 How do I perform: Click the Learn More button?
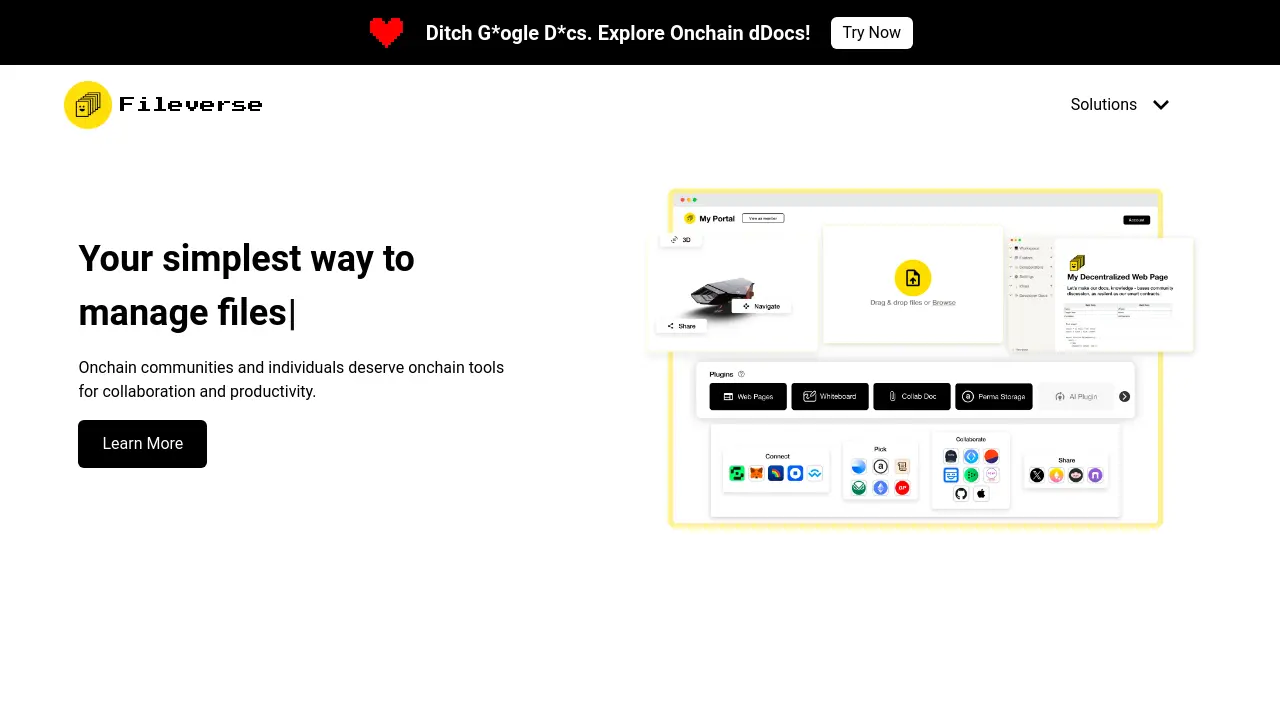143,444
